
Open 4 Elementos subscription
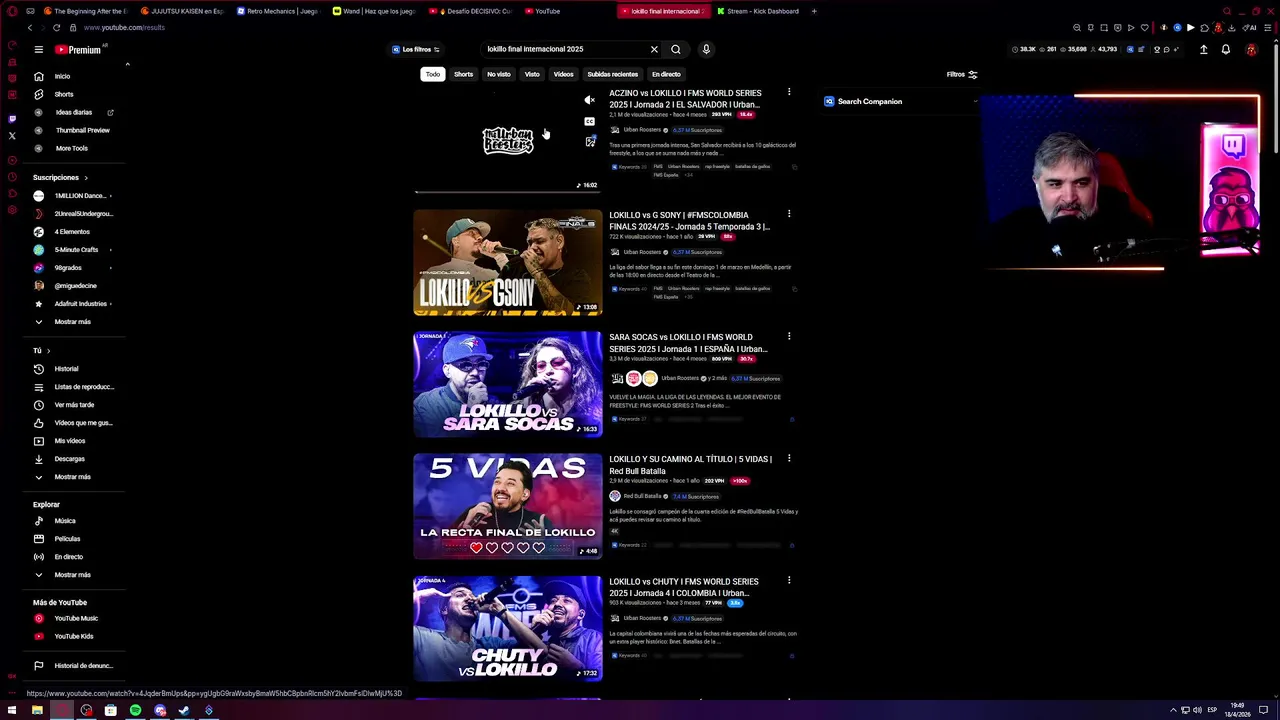(x=79, y=232)
